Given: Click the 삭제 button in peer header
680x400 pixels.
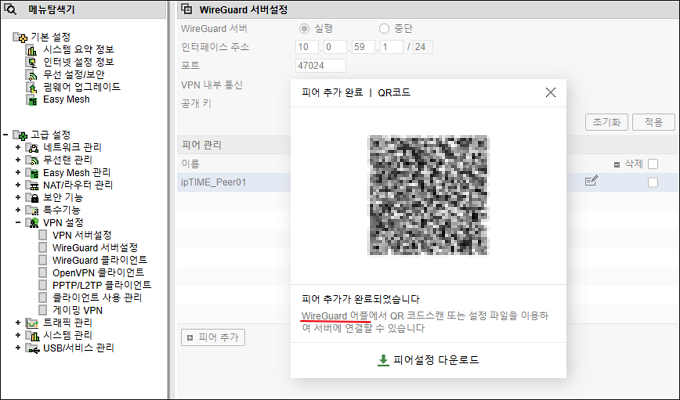Looking at the screenshot, I should (629, 164).
